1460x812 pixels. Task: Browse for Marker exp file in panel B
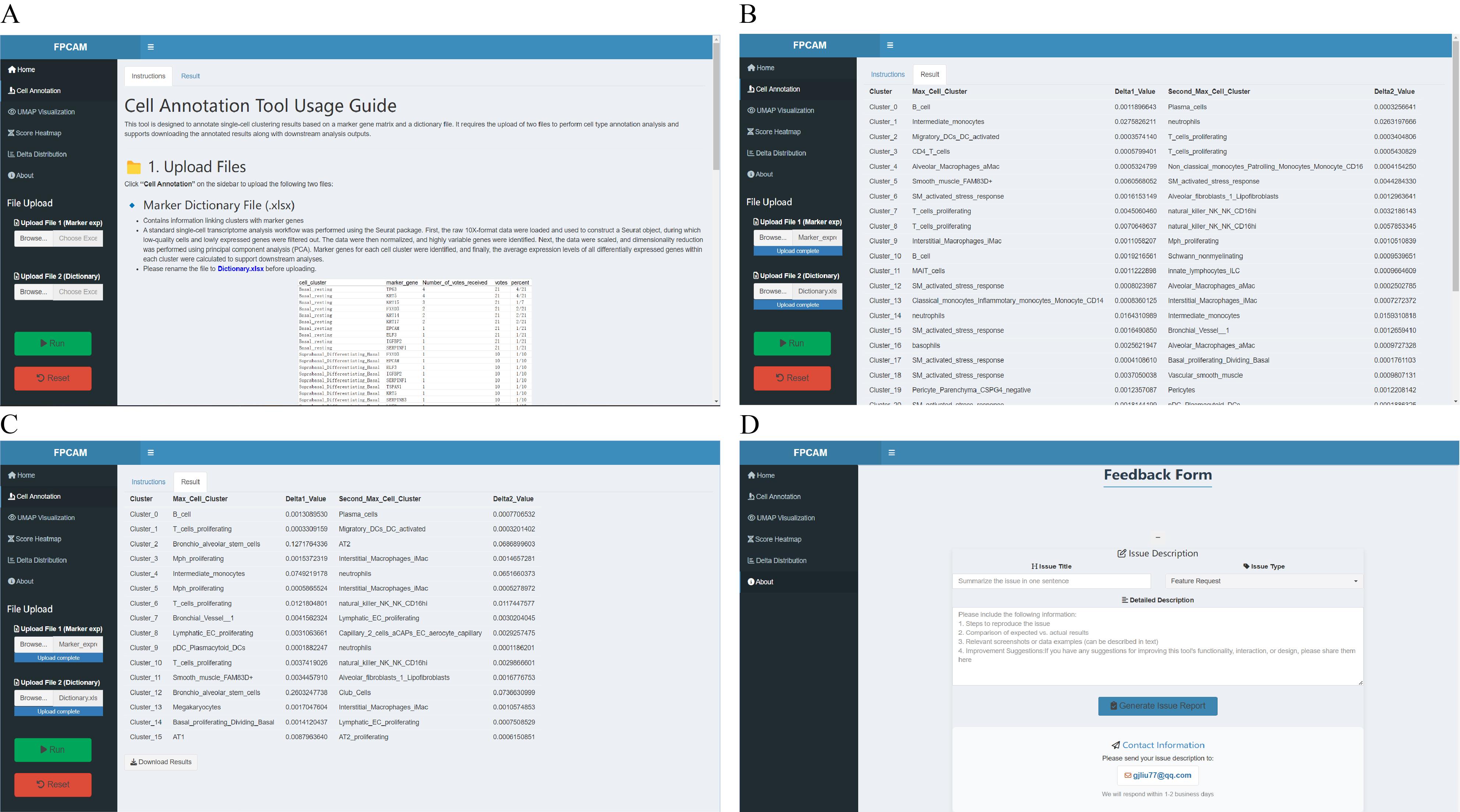click(773, 238)
